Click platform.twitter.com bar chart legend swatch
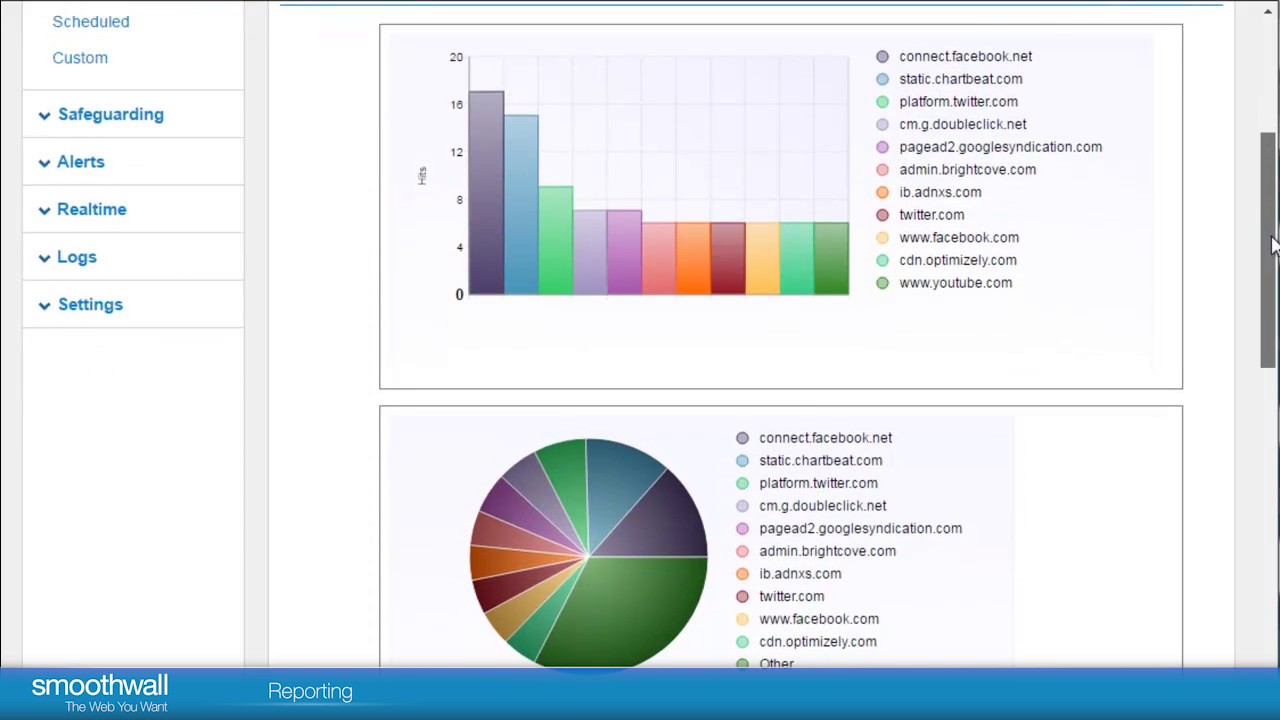 tap(882, 102)
